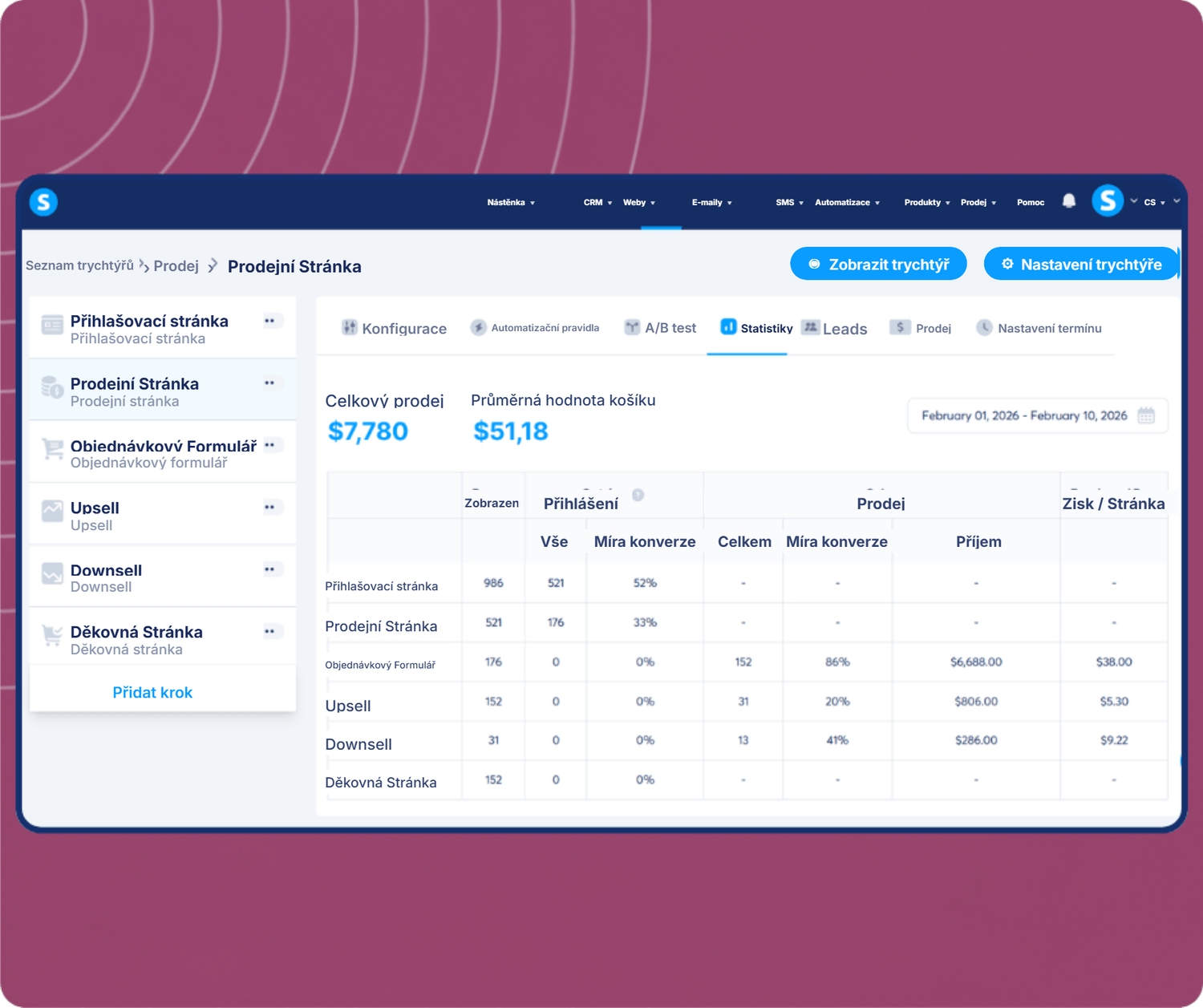Expand the Produkty dropdown menu
Image resolution: width=1203 pixels, height=1008 pixels.
(x=927, y=203)
